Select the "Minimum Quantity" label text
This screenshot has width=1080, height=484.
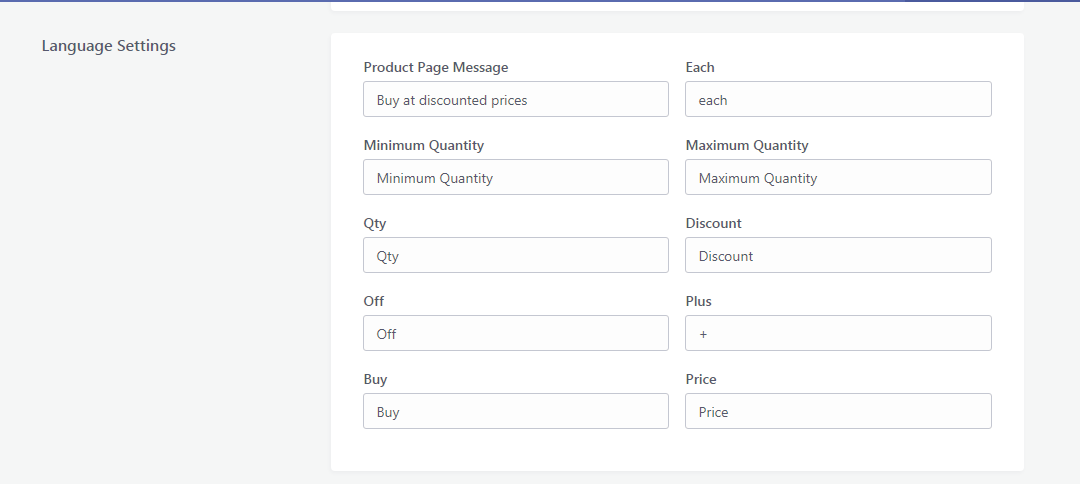tap(424, 145)
